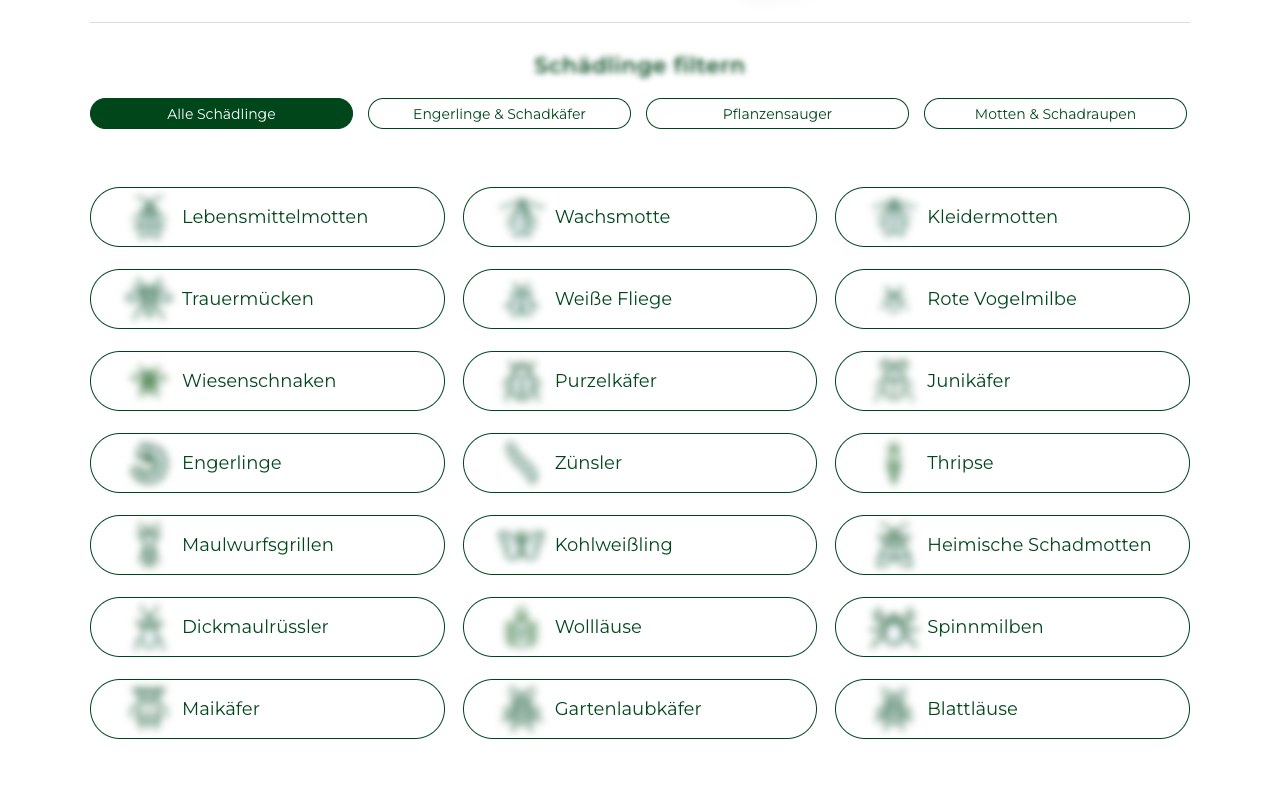Click the Maikäfer beetle icon
1280x800 pixels.
pyautogui.click(x=148, y=709)
